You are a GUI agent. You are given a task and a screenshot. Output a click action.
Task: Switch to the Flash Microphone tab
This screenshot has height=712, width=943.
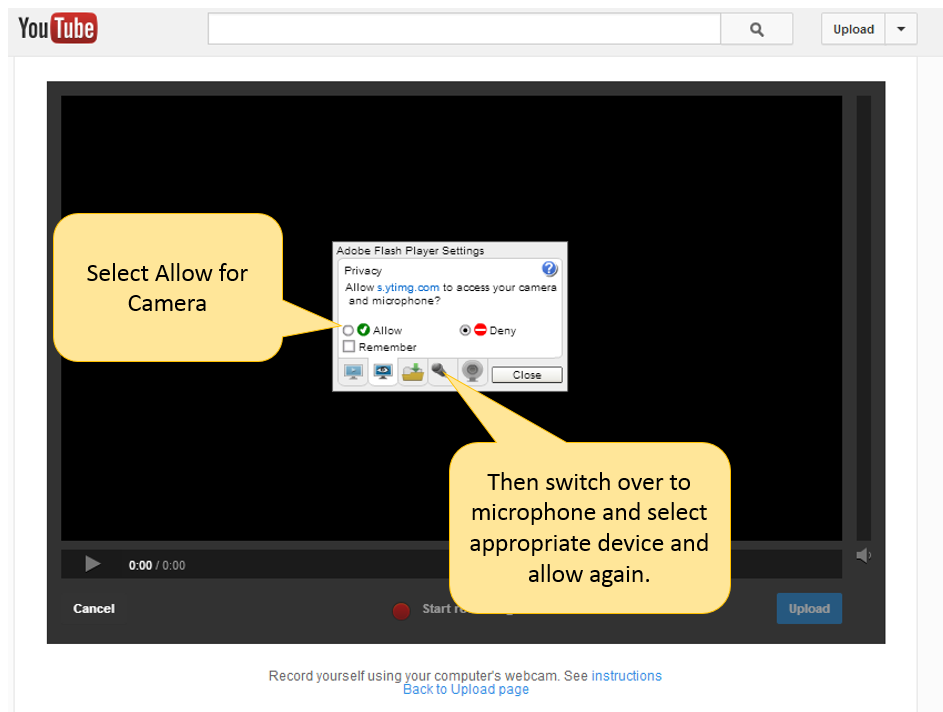click(x=441, y=372)
